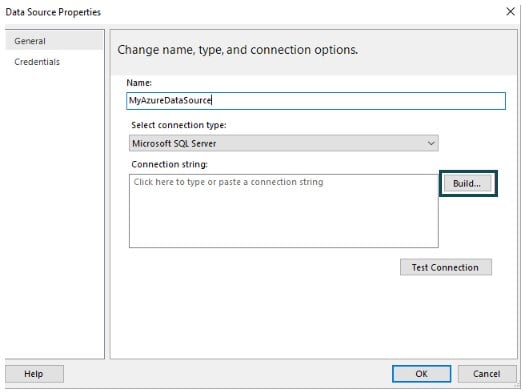The image size is (523, 392).
Task: Switch to the Credentials tab
Action: (x=37, y=62)
